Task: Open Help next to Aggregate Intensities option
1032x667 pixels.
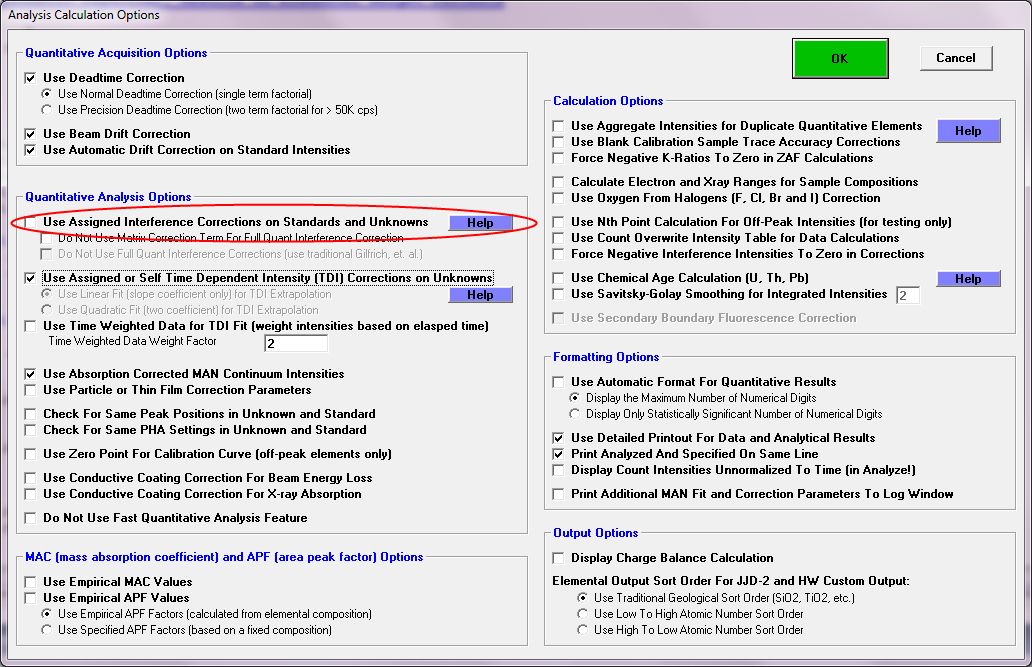Action: click(x=967, y=131)
